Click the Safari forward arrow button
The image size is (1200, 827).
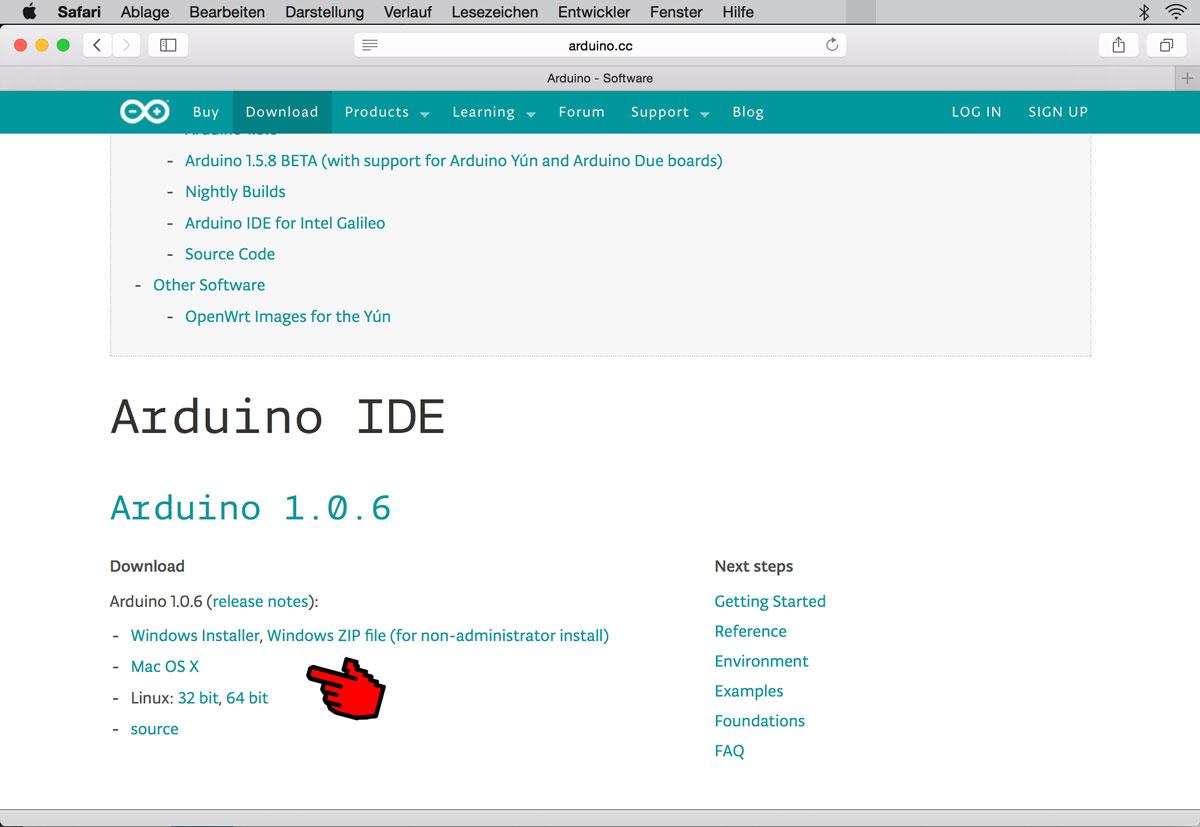point(126,45)
